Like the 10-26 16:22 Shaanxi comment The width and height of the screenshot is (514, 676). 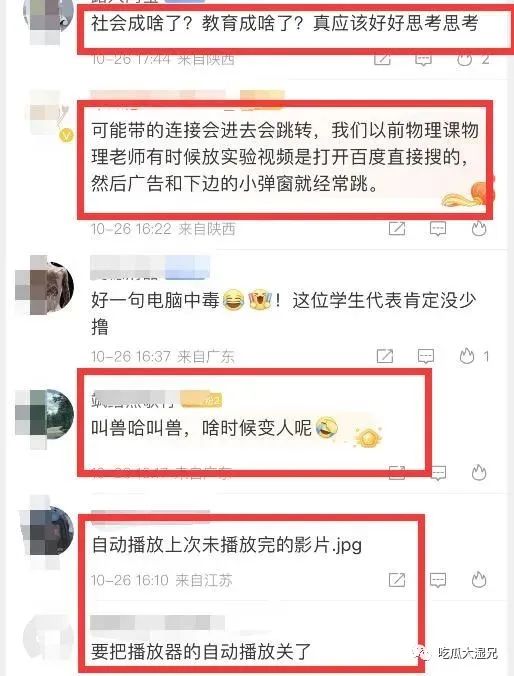tap(479, 228)
